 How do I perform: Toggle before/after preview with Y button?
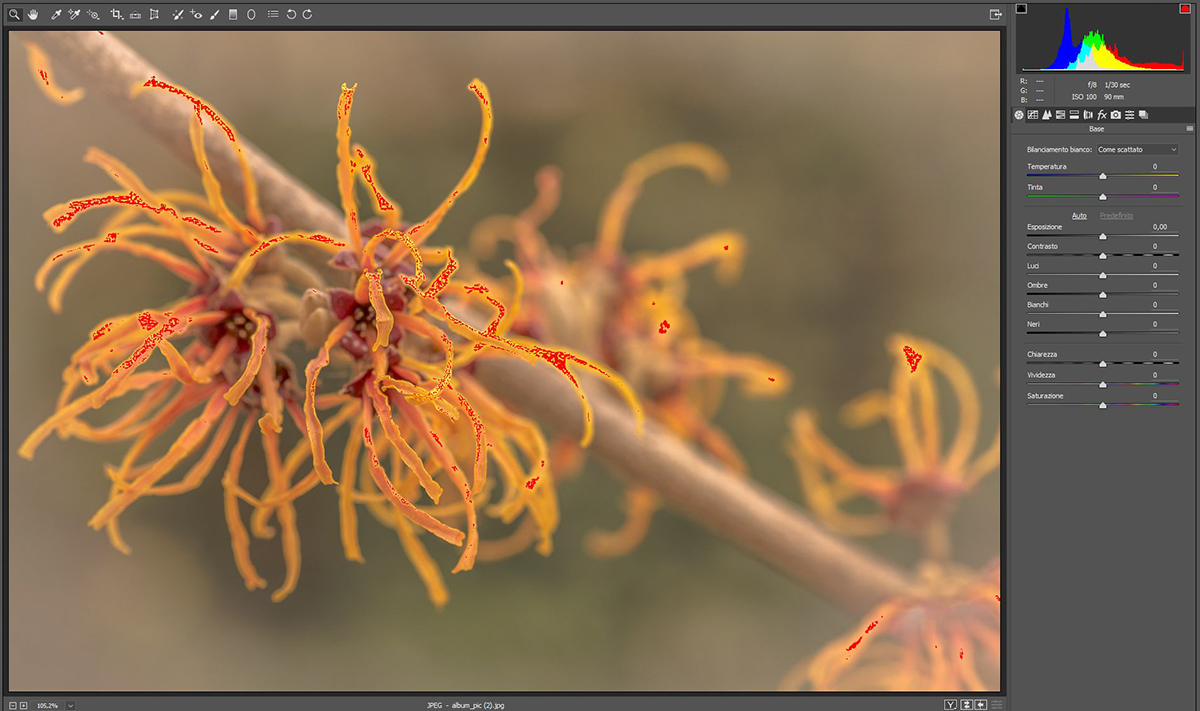click(951, 705)
